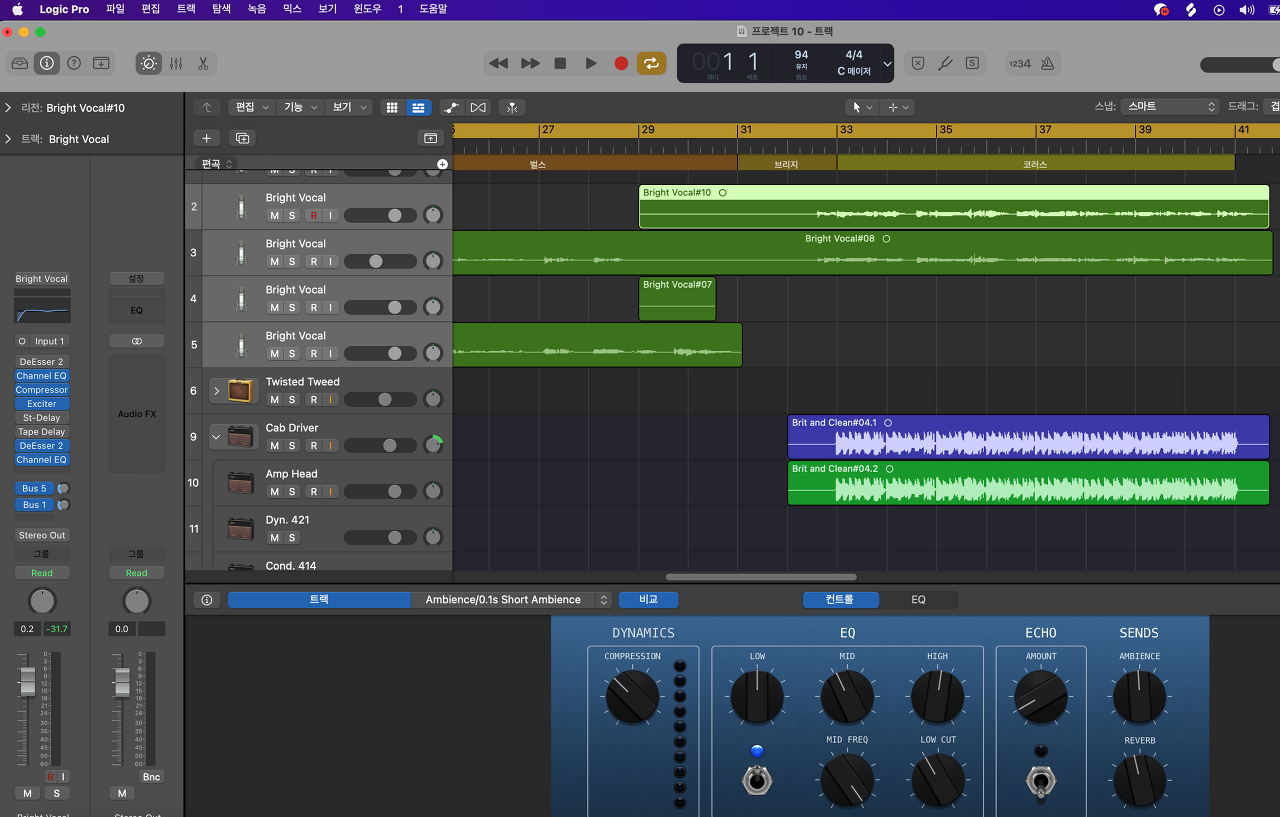Open the Compressor plugin slot

[42, 390]
